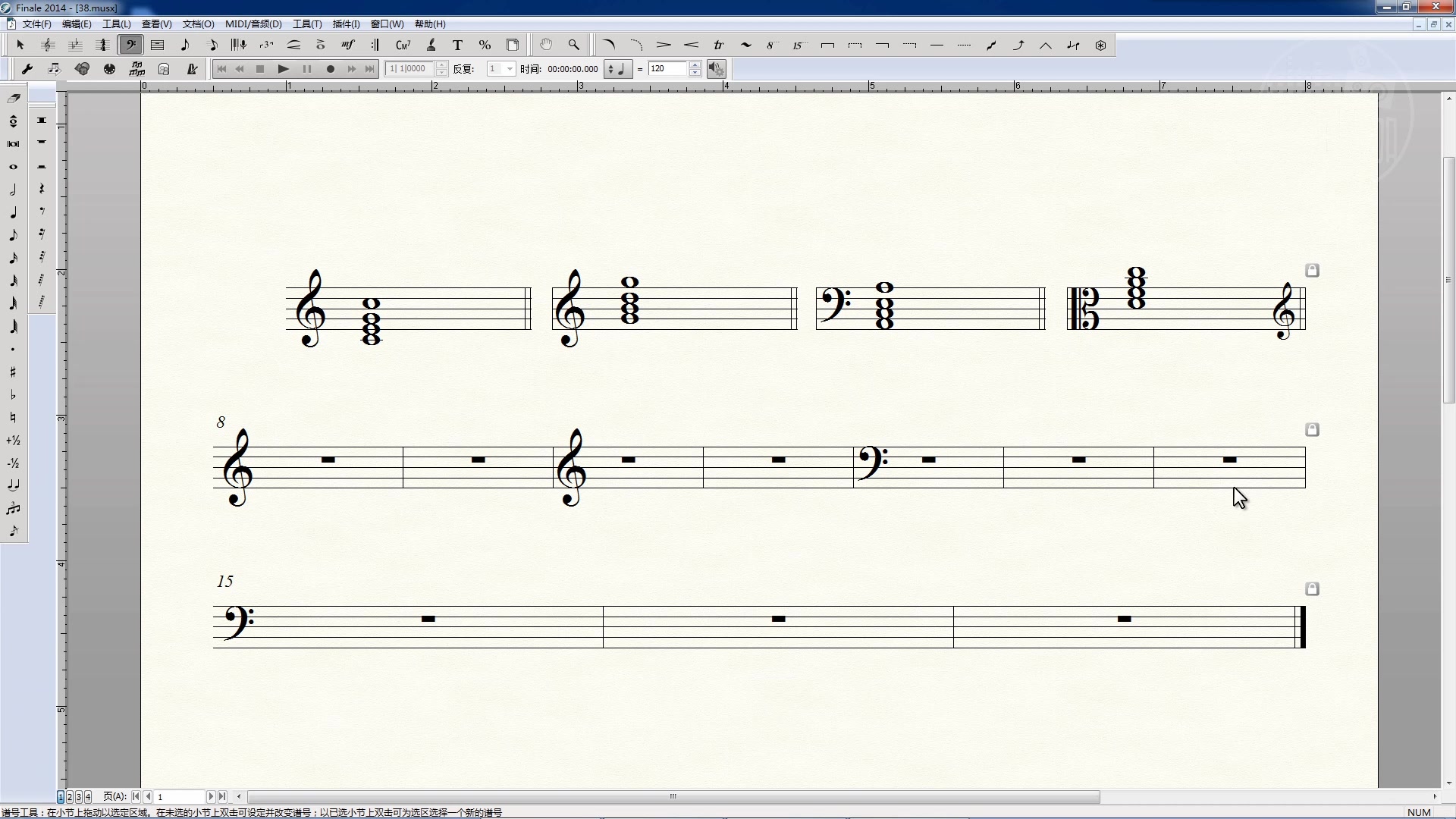Open the MIDI/音频(D) menu
This screenshot has width=1456, height=819.
click(x=253, y=24)
